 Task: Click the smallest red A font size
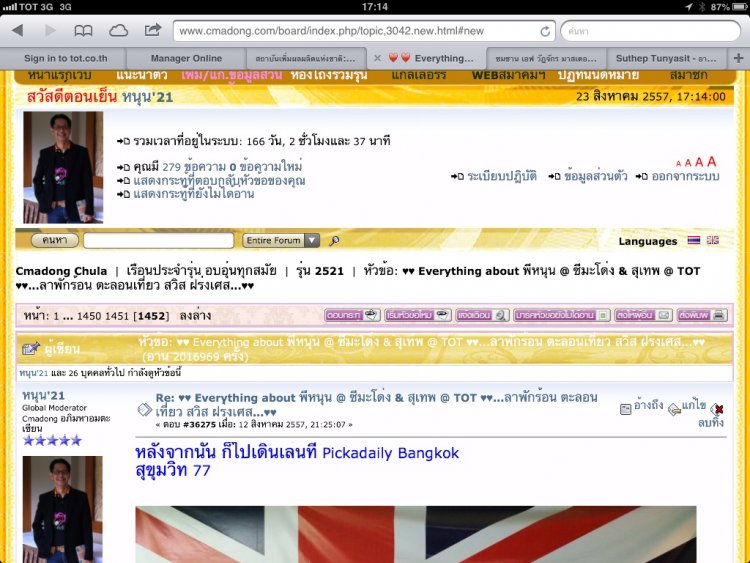678,164
